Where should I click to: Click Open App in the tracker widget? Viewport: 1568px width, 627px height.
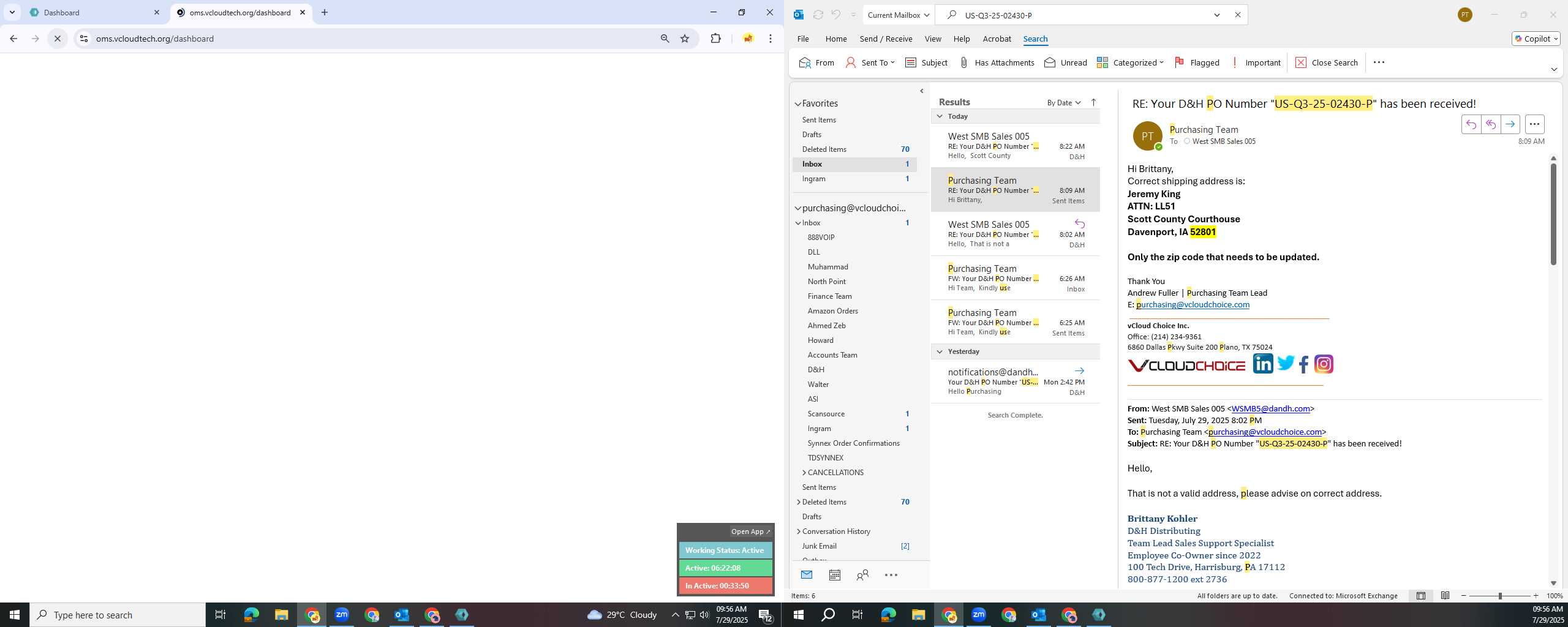click(750, 531)
